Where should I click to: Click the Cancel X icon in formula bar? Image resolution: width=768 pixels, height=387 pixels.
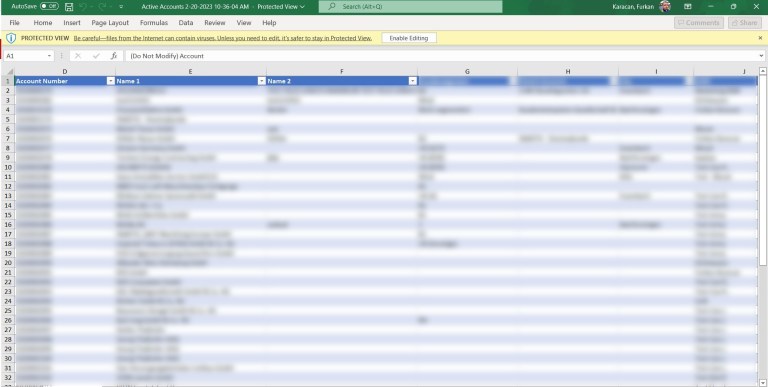[78, 56]
